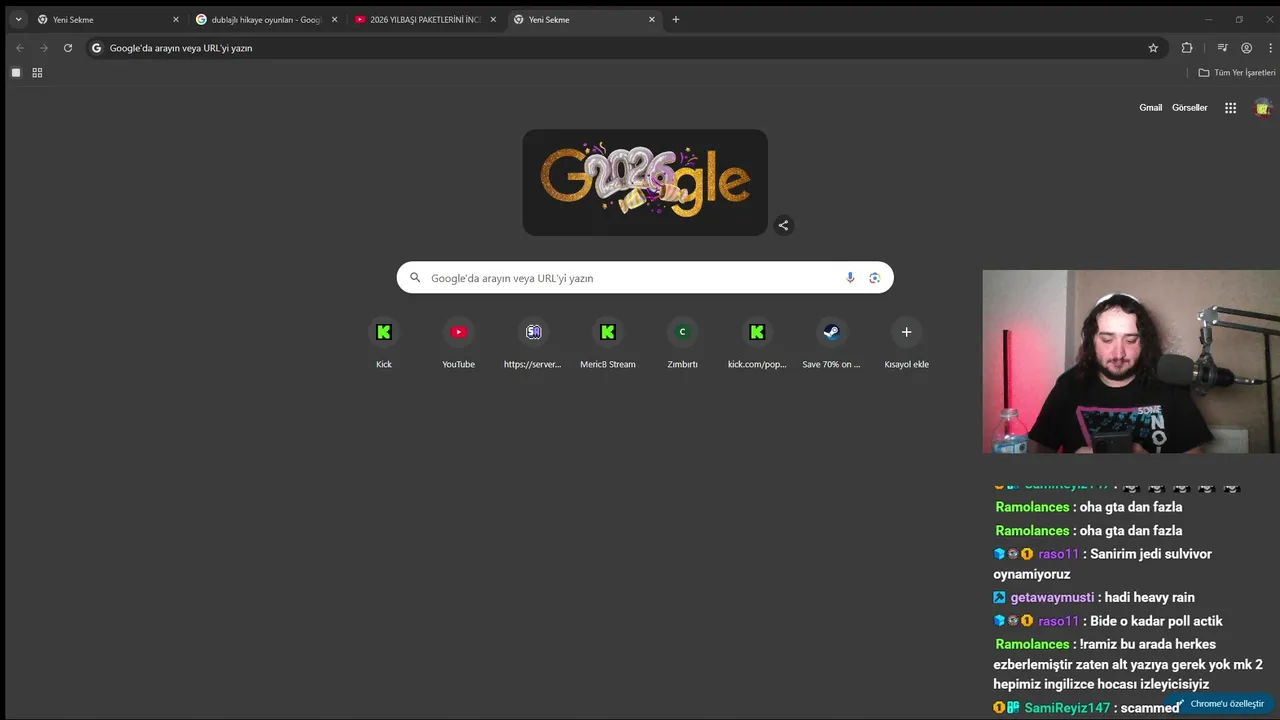
Task: Open the MericB Stream shortcut
Action: (608, 342)
